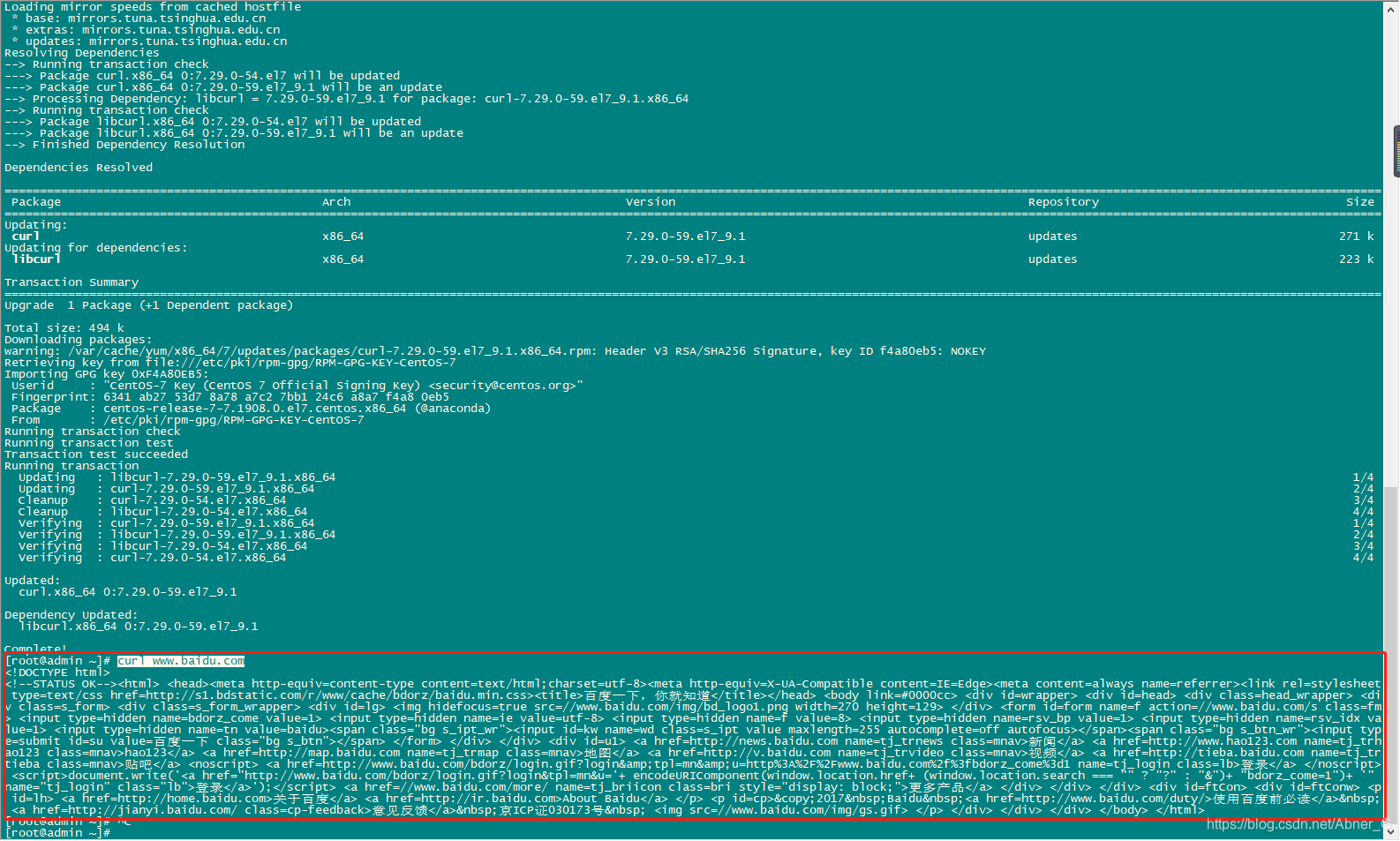Click the 'Total size: 494 k' line
The width and height of the screenshot is (1400, 841).
[64, 328]
